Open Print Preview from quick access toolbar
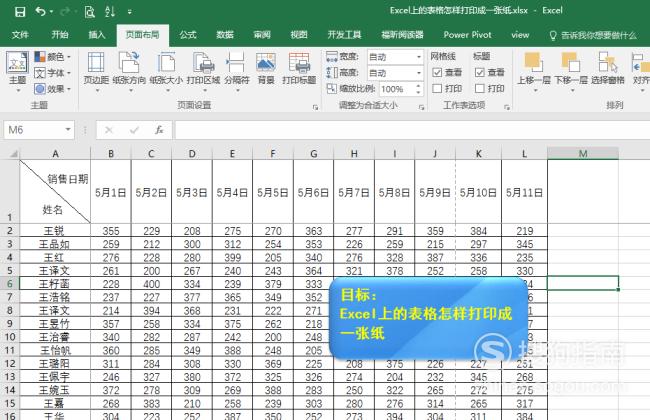The image size is (650, 420). [x=90, y=12]
